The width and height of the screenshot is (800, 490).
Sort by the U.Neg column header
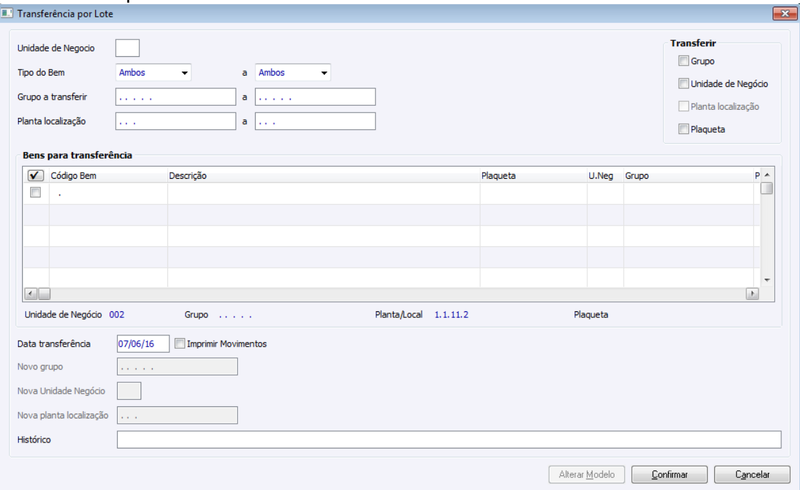605,176
